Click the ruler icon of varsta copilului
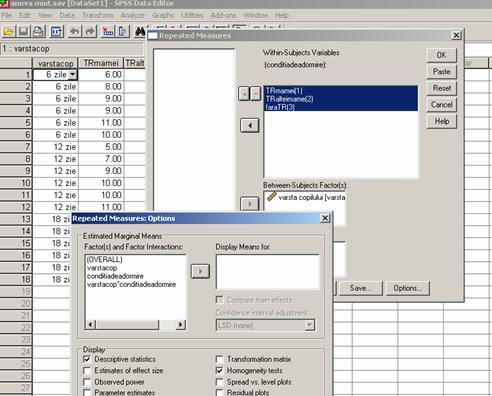 click(x=272, y=197)
